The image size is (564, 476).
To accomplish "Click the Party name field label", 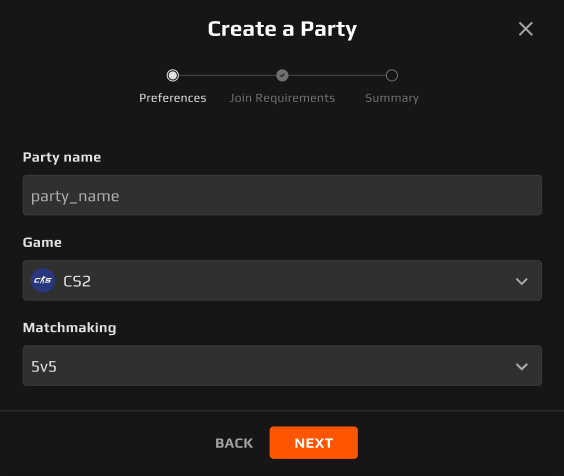I will [62, 157].
